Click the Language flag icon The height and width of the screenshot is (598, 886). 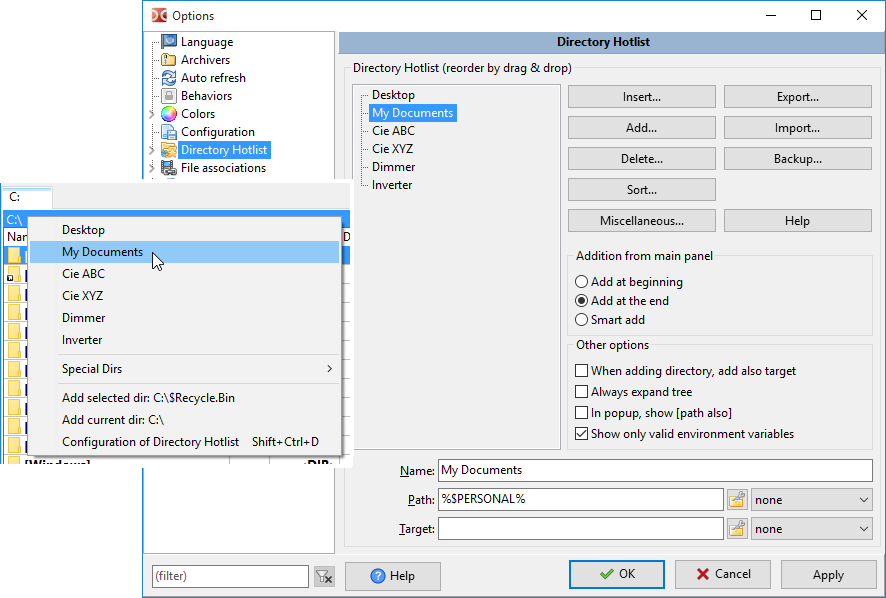click(169, 42)
